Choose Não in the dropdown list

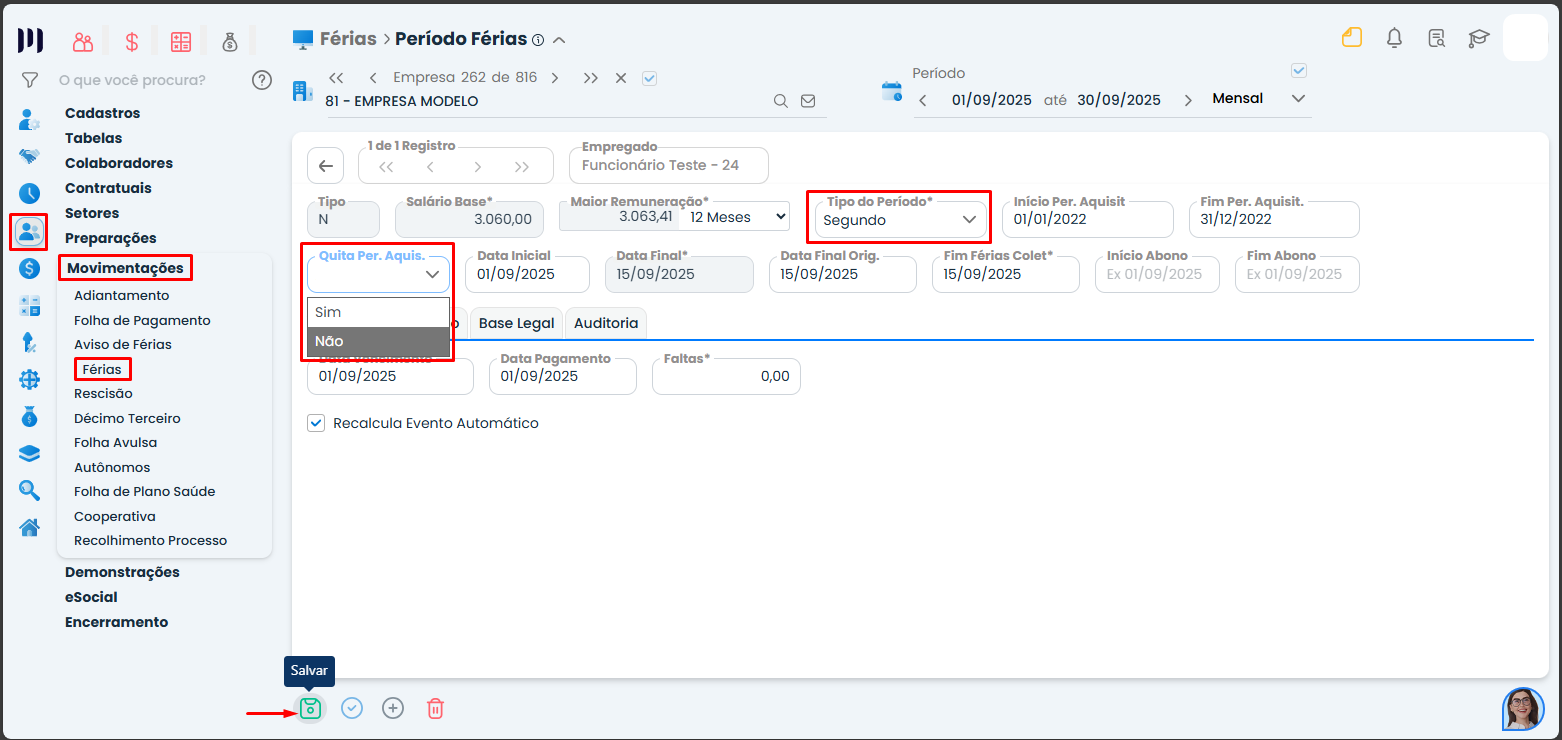click(379, 341)
